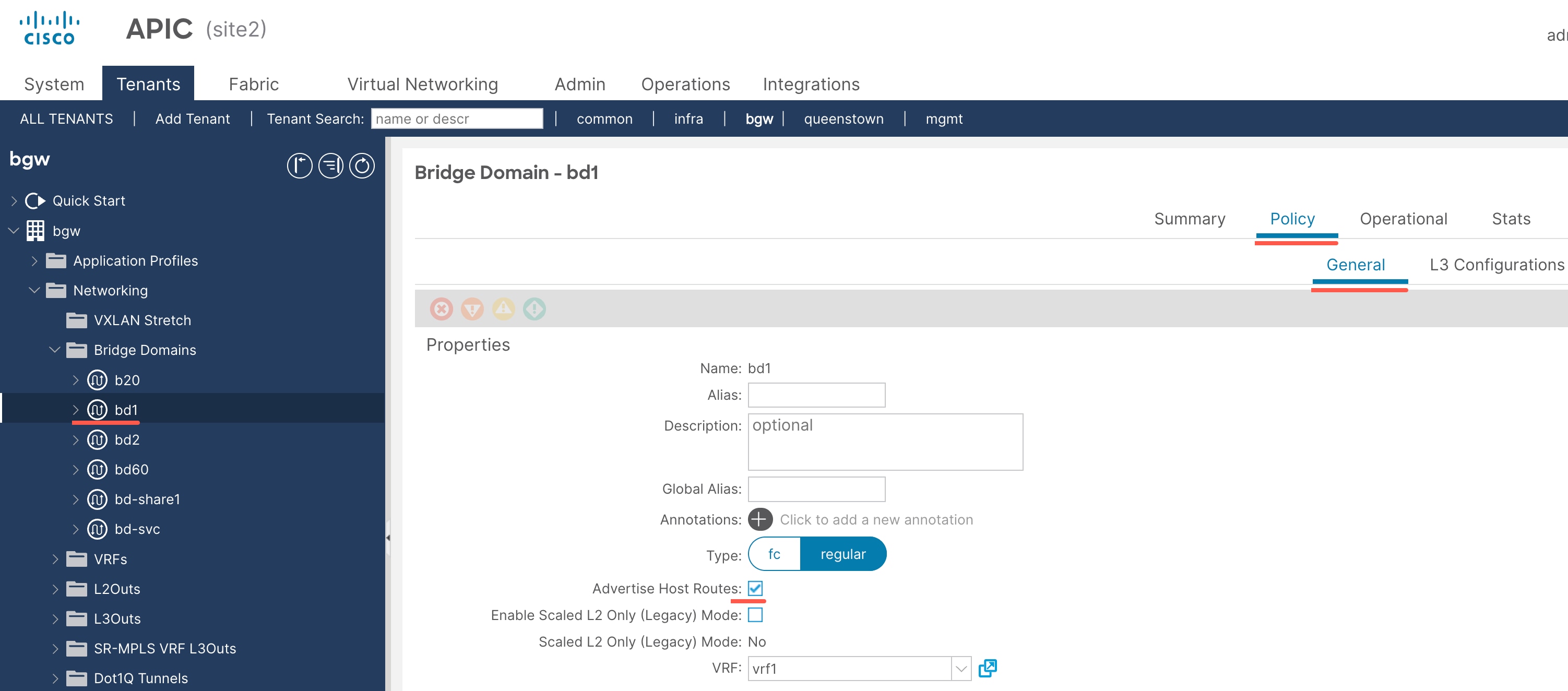Click the first round icon beside the bgw title
The height and width of the screenshot is (691, 1568).
point(300,165)
